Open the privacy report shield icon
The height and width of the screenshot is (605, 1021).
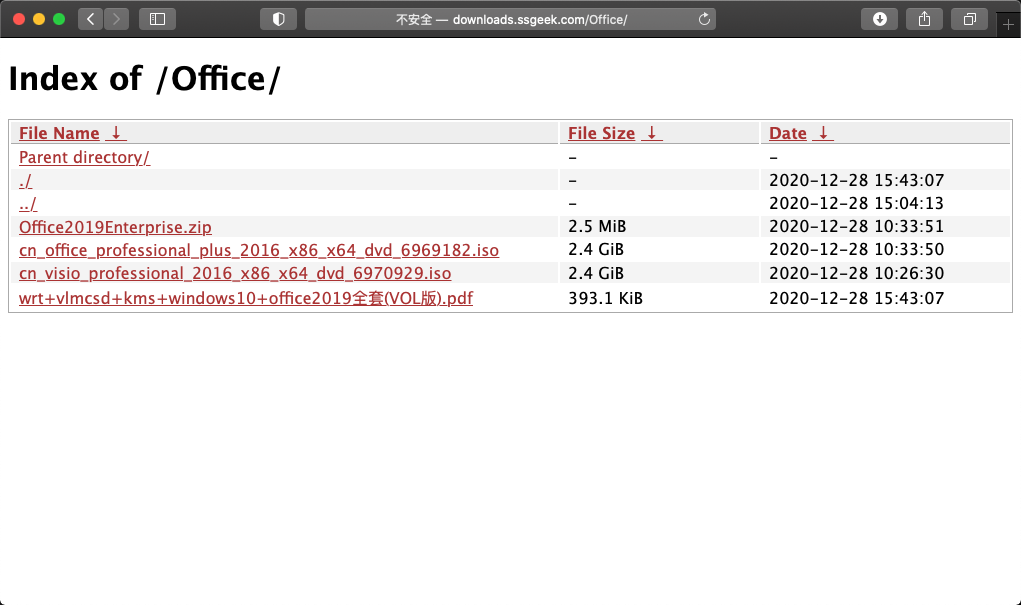[279, 19]
